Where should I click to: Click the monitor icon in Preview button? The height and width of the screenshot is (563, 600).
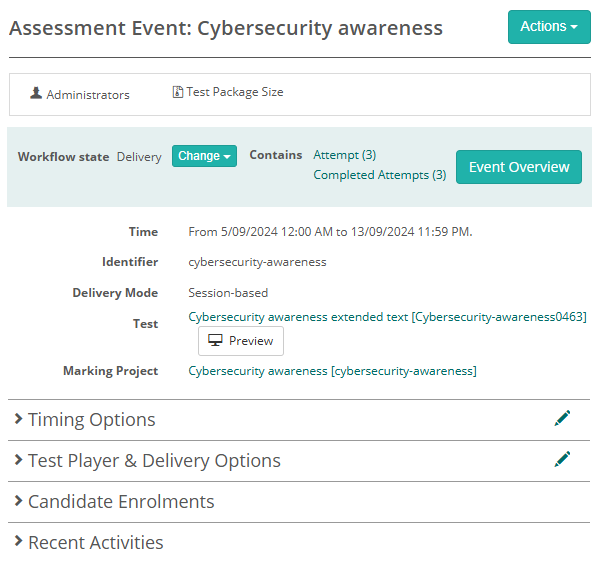point(215,341)
